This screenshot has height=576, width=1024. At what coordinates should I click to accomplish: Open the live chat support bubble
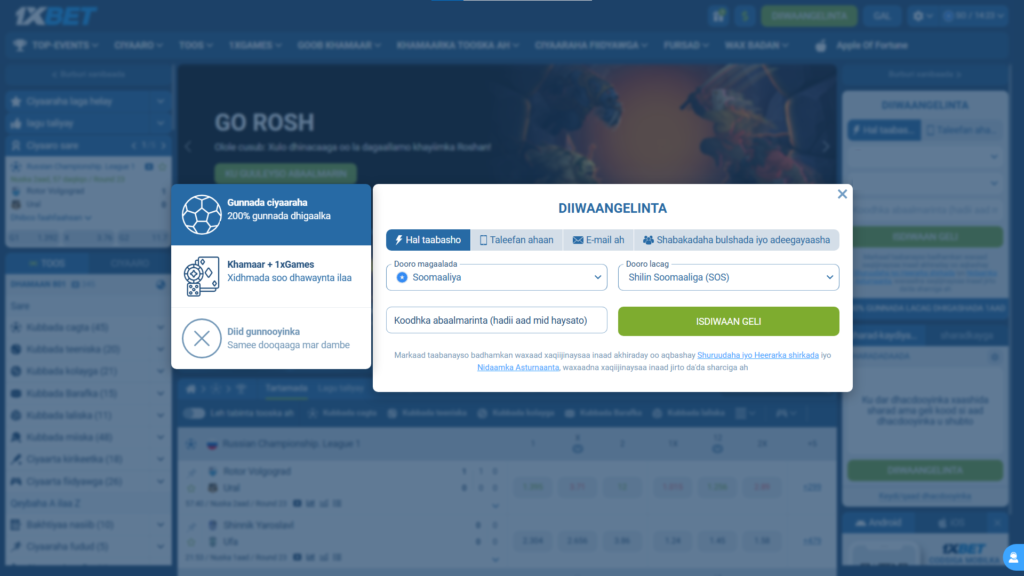click(1012, 555)
